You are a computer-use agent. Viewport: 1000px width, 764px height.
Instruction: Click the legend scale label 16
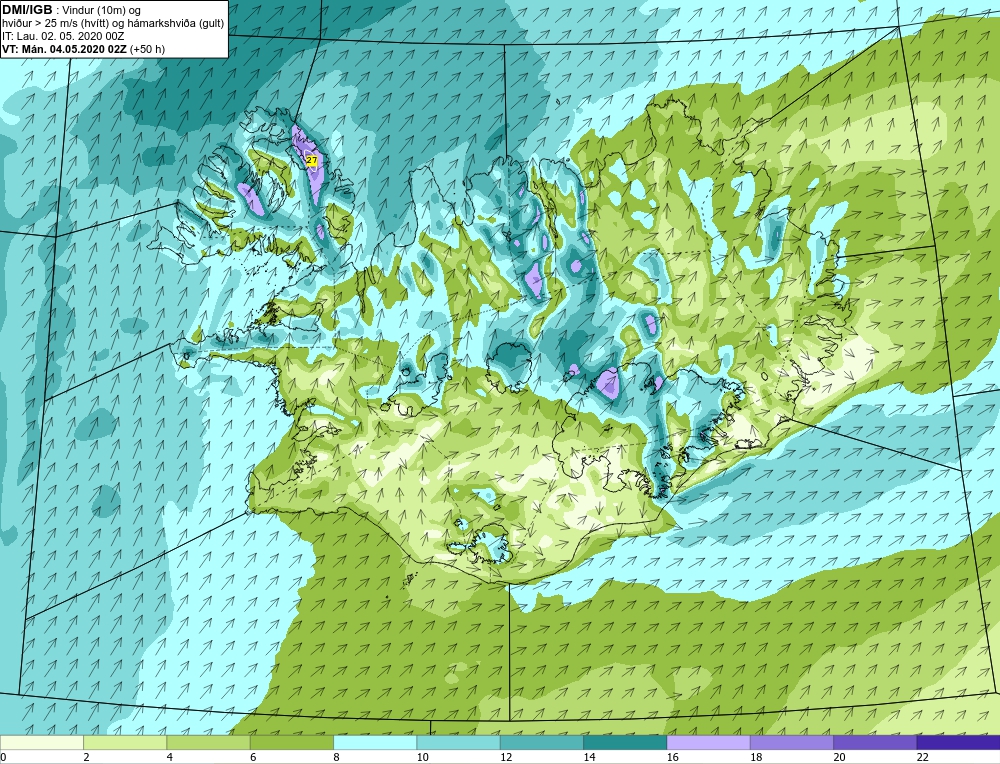point(673,757)
